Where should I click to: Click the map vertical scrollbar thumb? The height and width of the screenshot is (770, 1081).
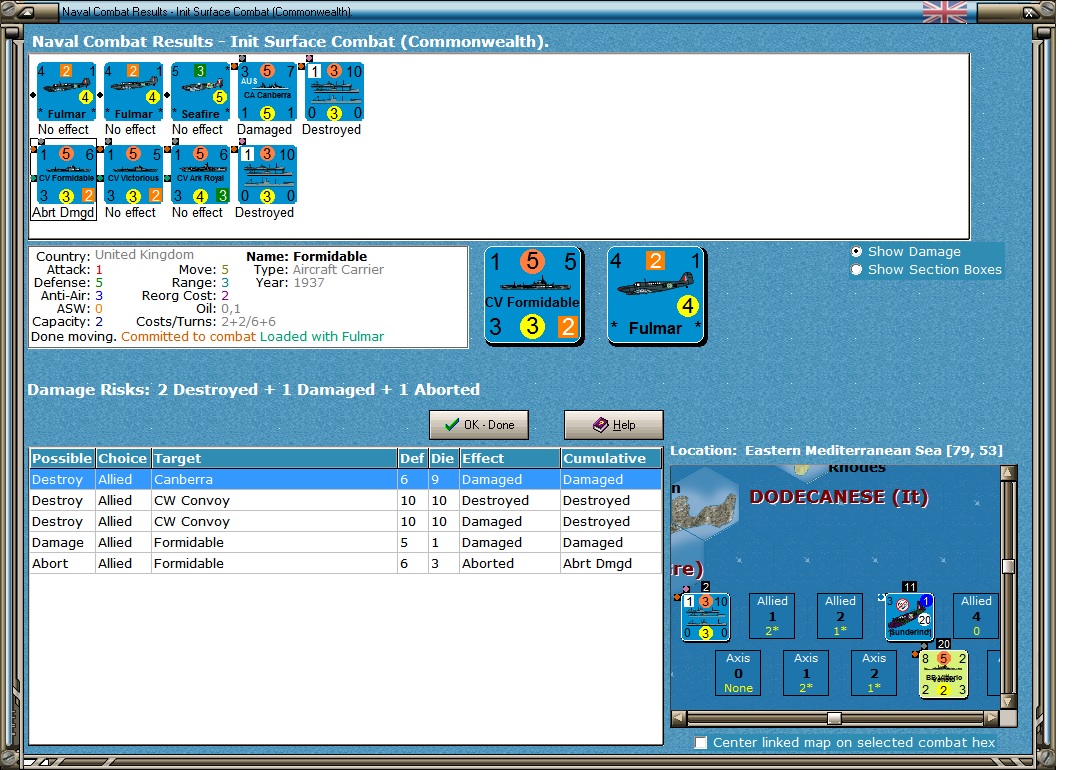(x=1009, y=566)
